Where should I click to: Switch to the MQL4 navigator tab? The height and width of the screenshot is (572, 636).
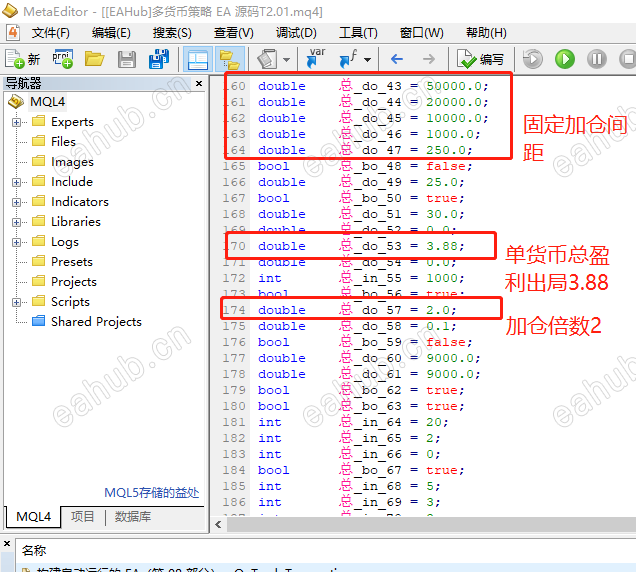click(33, 517)
